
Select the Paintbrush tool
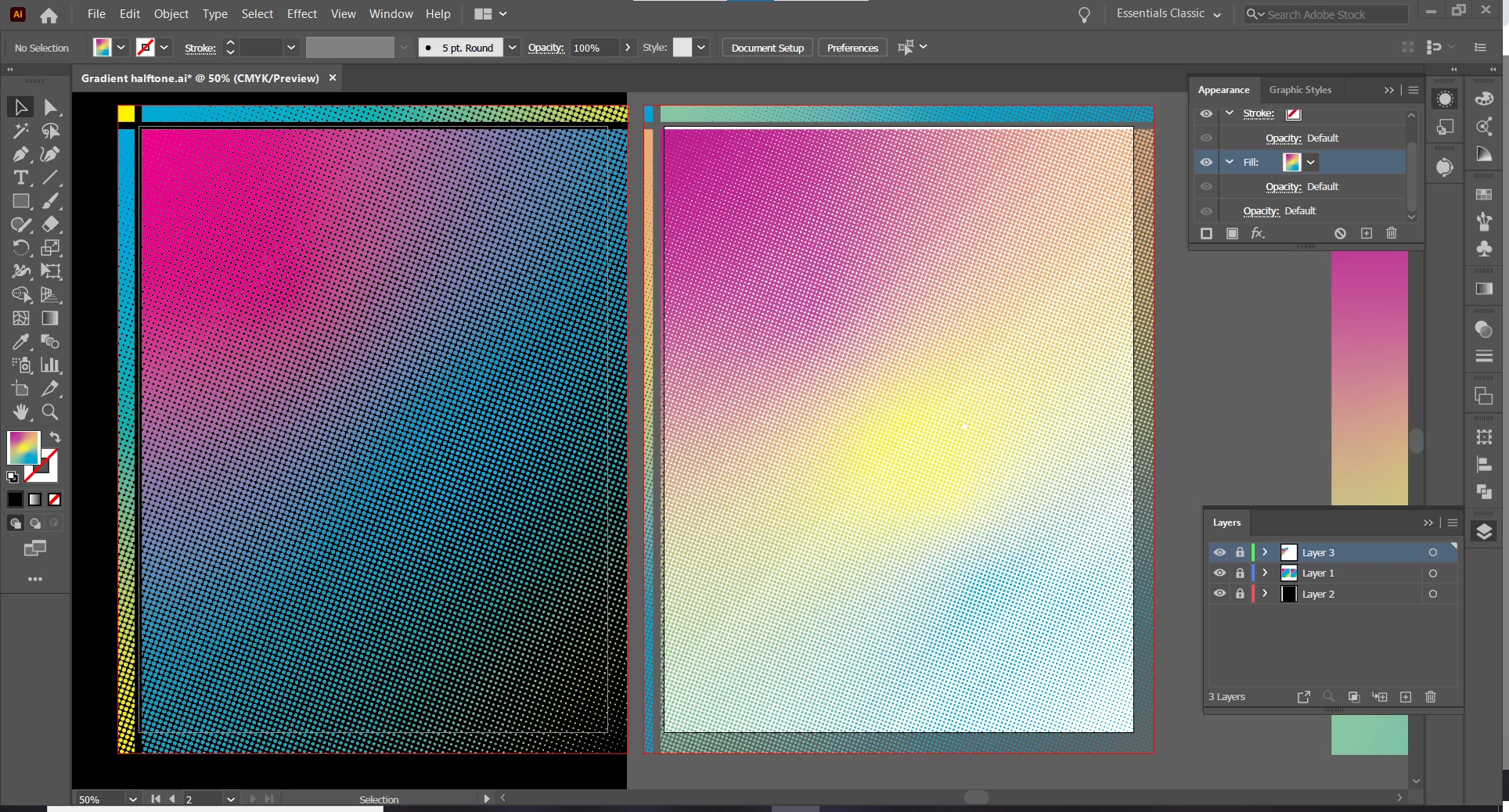(x=51, y=201)
